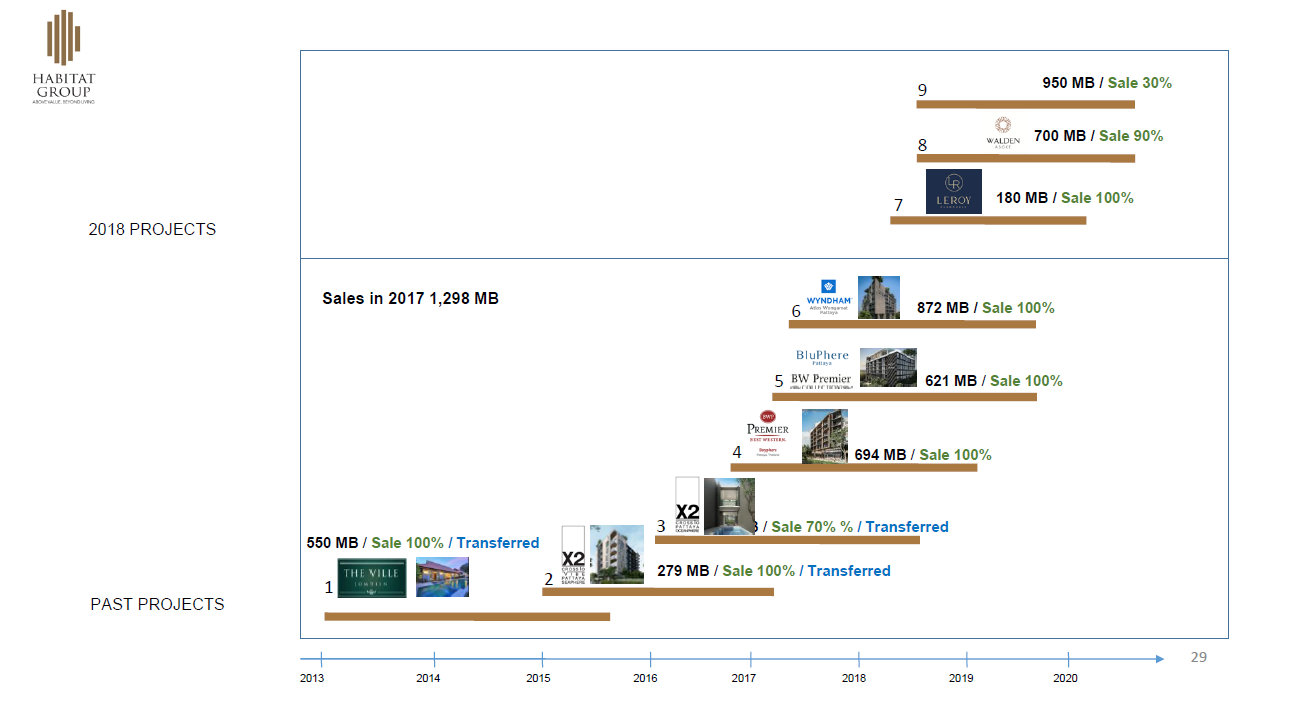Select the Premier Best Western logo
Screen dimensions: 1297x723
(768, 436)
